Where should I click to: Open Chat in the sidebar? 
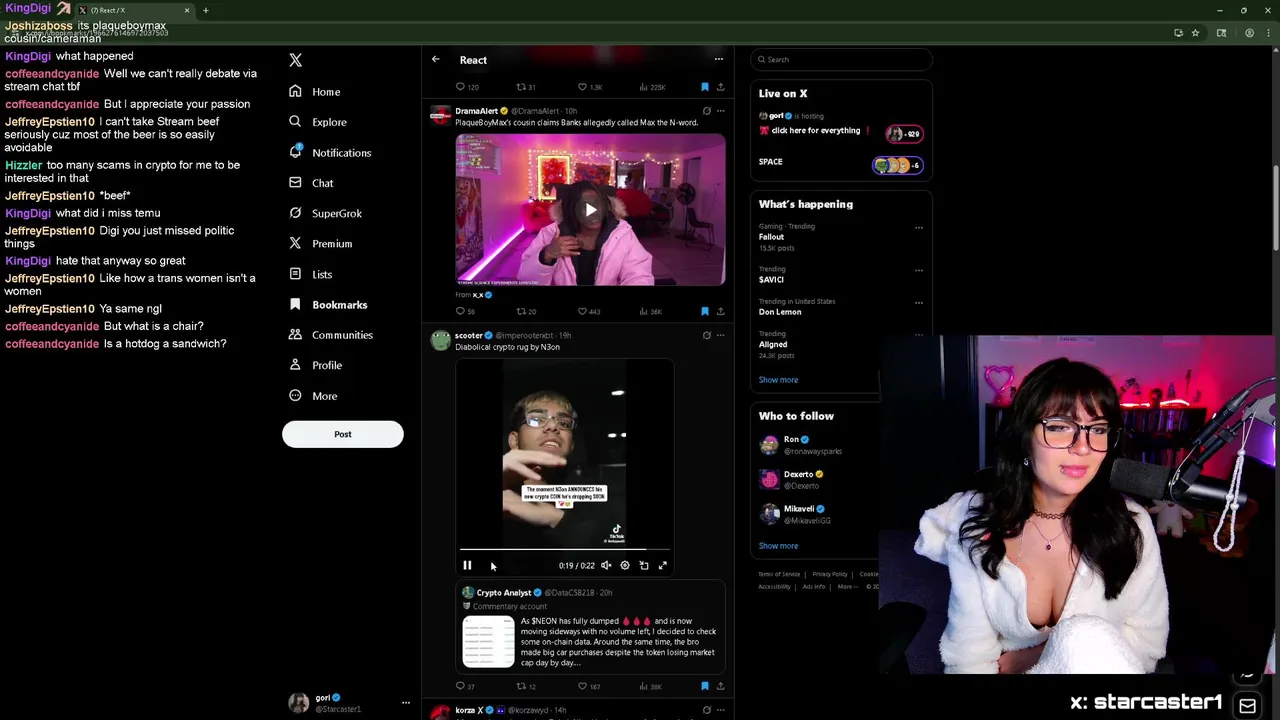(311, 183)
